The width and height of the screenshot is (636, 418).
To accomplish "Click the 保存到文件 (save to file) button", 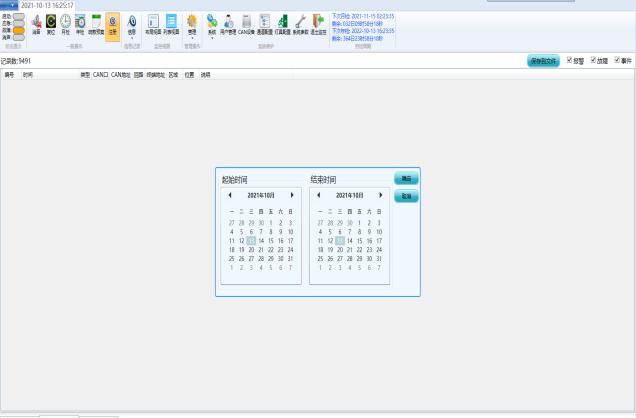I will [543, 61].
